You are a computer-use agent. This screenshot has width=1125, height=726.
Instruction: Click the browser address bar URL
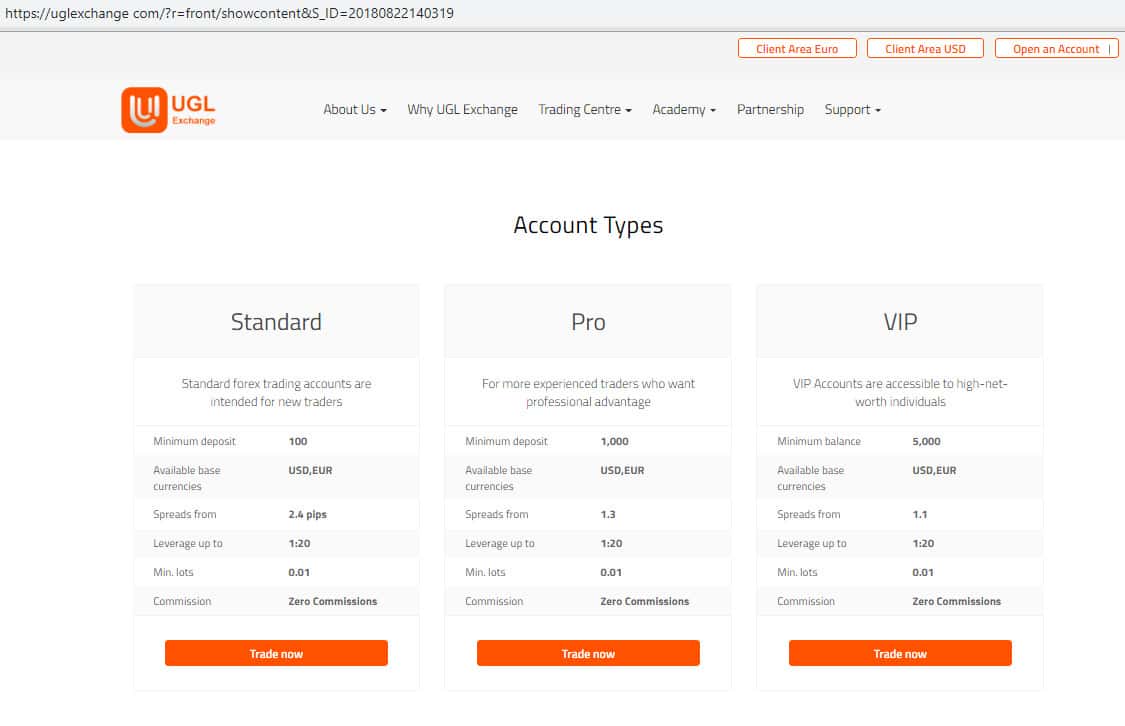tap(230, 13)
